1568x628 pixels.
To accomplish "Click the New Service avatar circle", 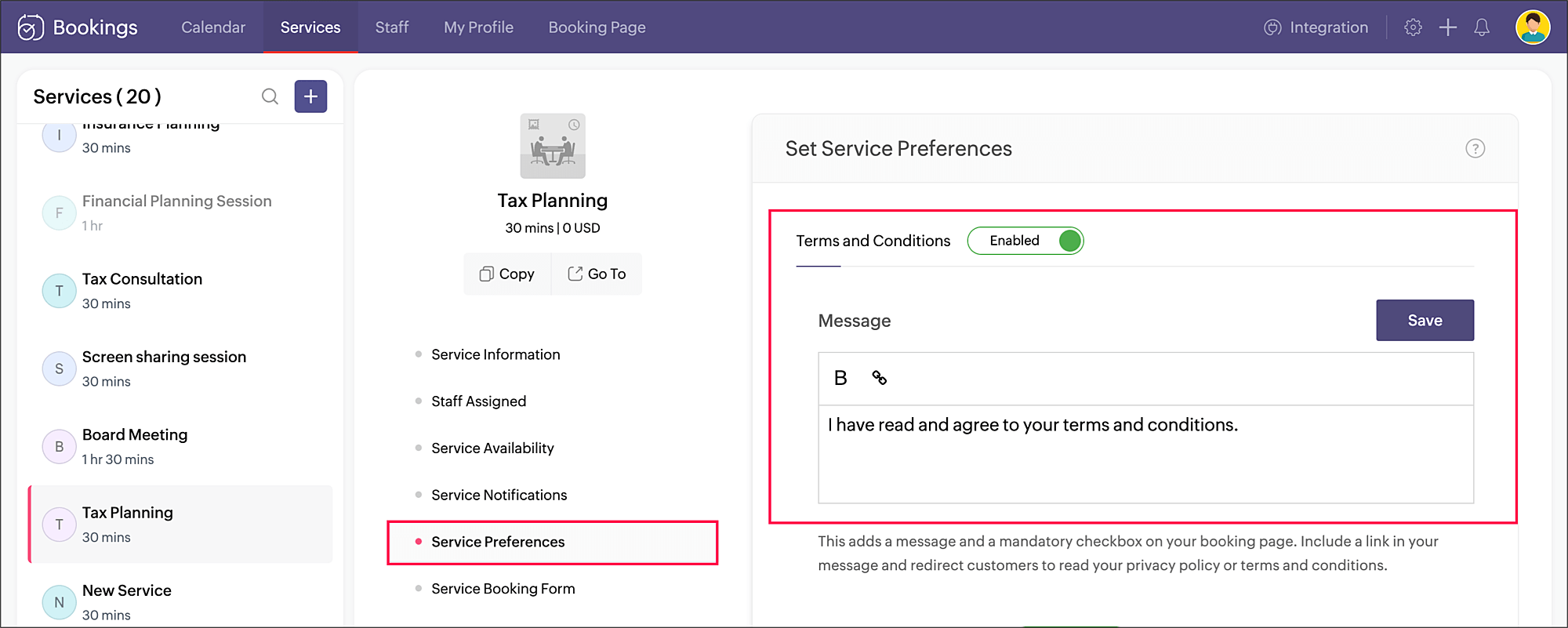I will 59,602.
